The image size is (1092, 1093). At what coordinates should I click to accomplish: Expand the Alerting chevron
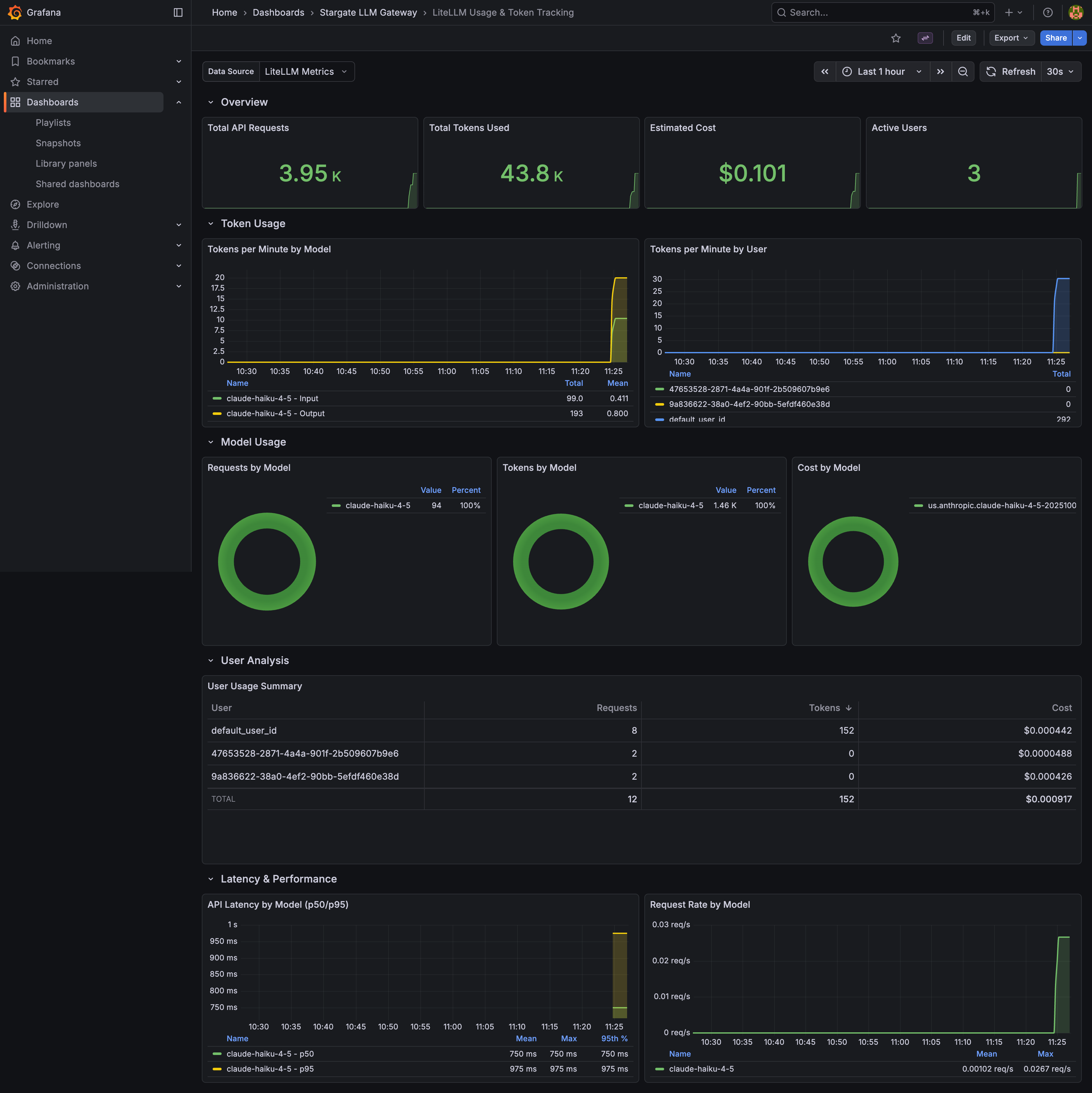click(x=179, y=245)
